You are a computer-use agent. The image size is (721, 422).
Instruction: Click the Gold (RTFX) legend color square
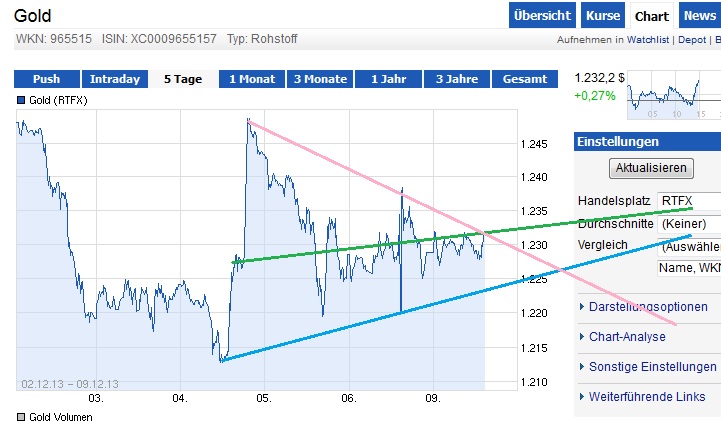(x=21, y=100)
